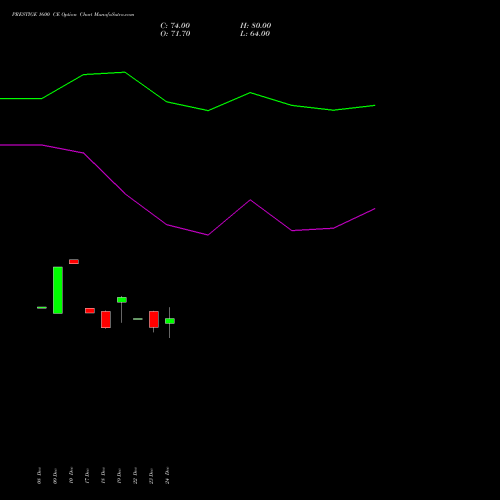Click the close value "C: 74.00"
This screenshot has width=500, height=500.
(175, 26)
